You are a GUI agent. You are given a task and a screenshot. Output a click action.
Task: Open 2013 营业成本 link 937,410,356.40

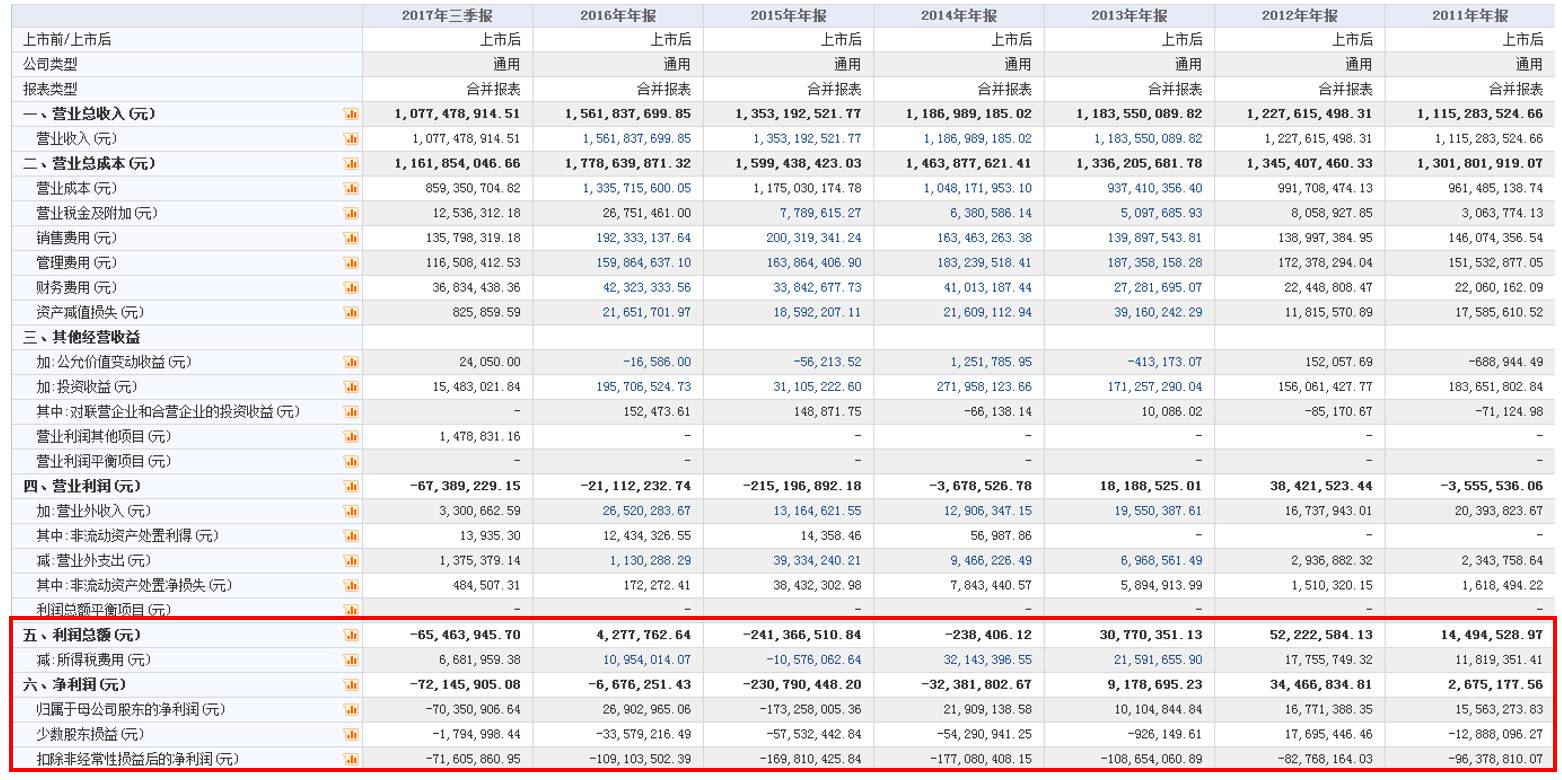click(1154, 188)
